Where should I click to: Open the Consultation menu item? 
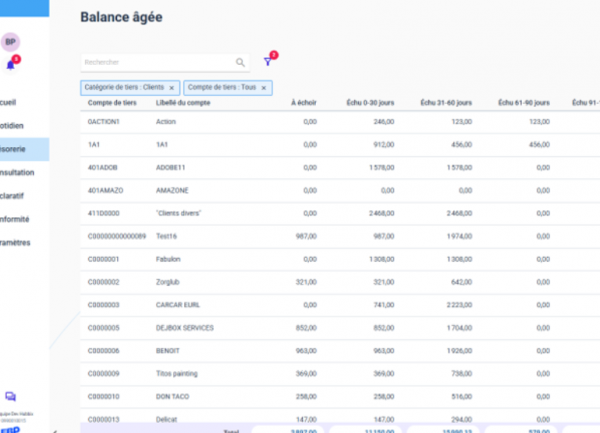(x=17, y=173)
